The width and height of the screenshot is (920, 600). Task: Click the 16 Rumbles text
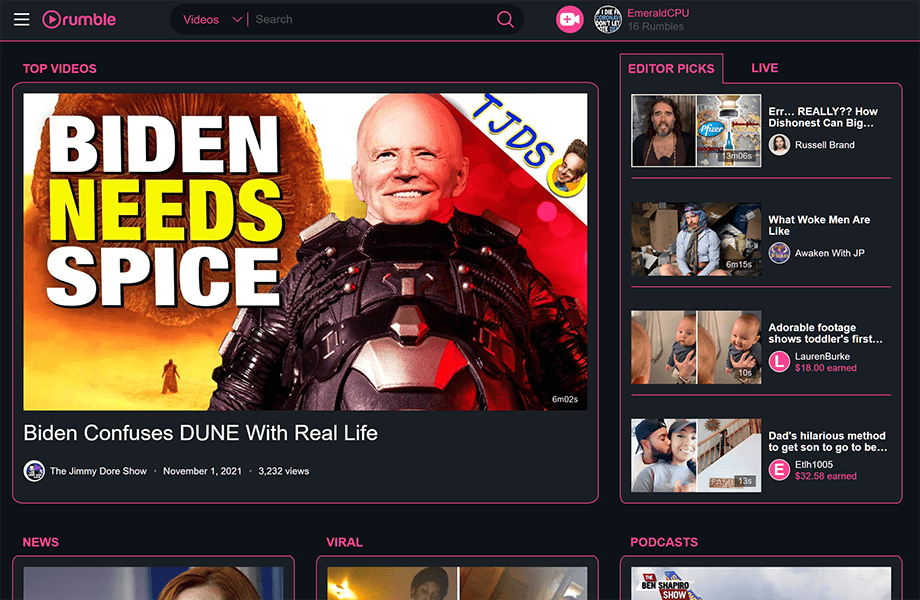click(x=655, y=26)
